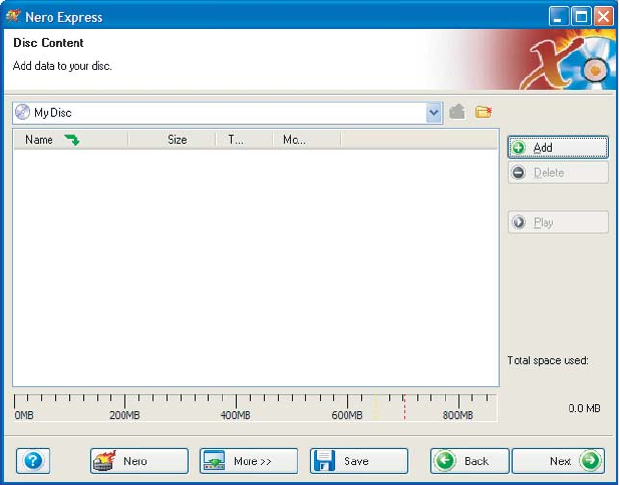Expand options with the More >> button

click(x=249, y=460)
